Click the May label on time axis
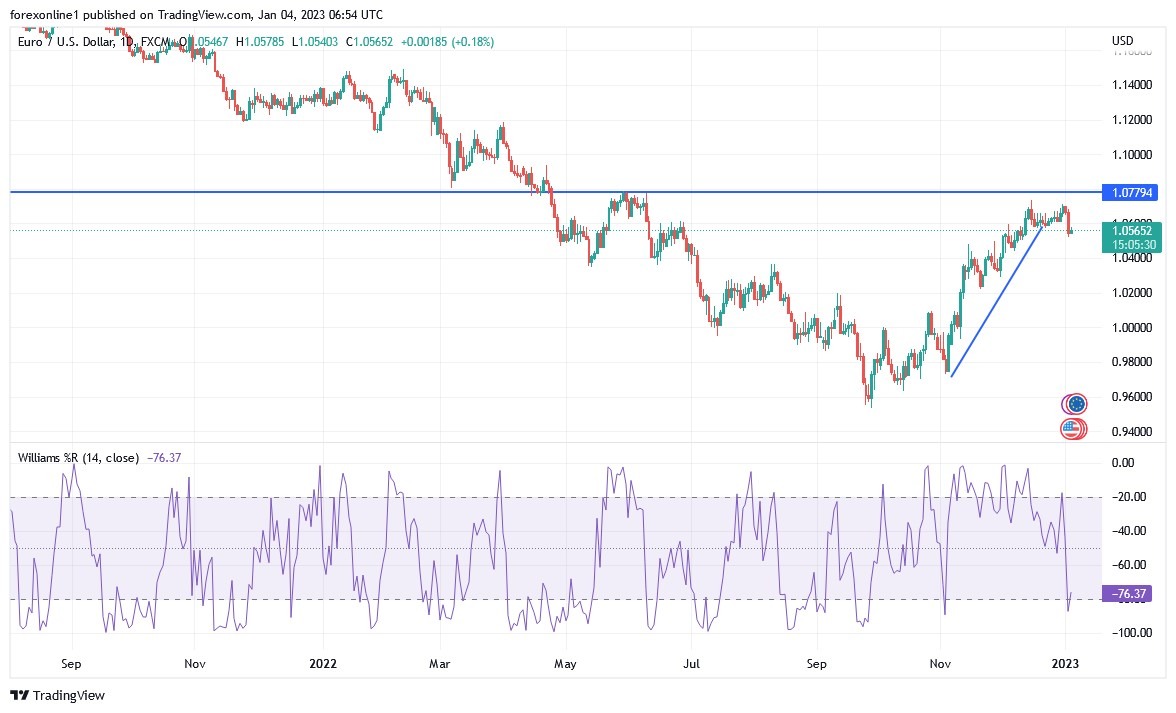 click(565, 664)
